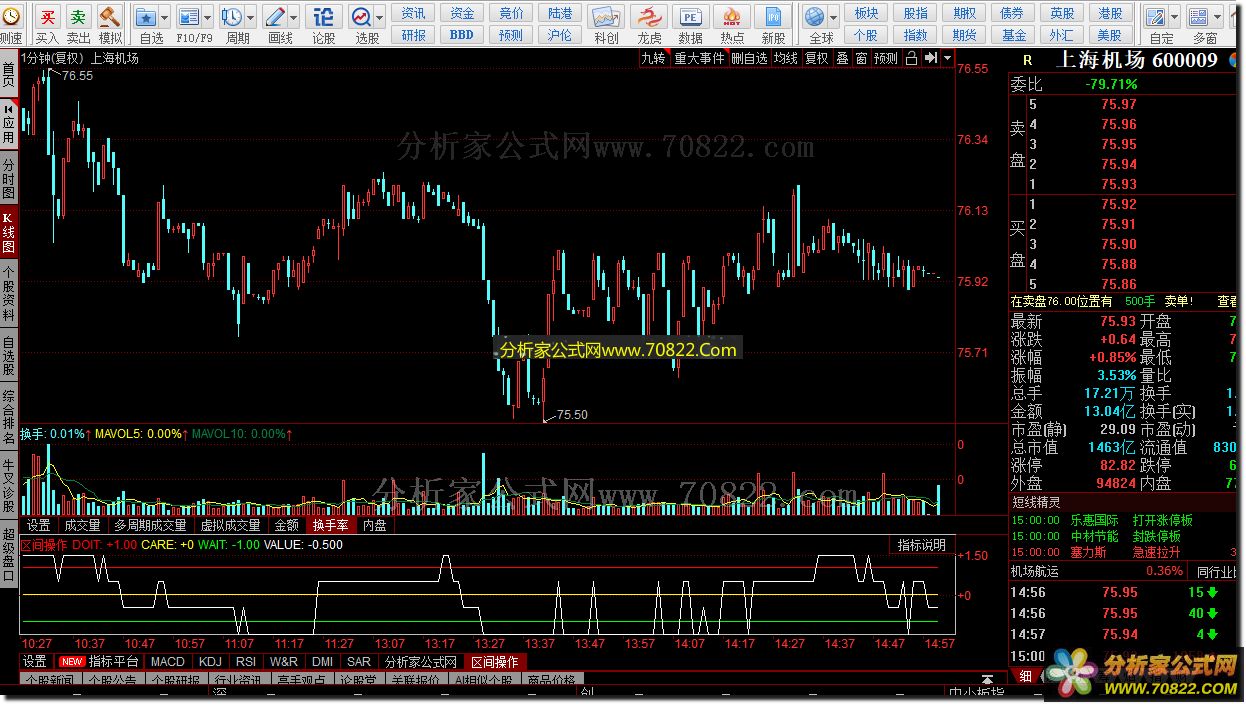Click 乐惠国际 in 短线精灵 list
The height and width of the screenshot is (704, 1246).
1095,520
